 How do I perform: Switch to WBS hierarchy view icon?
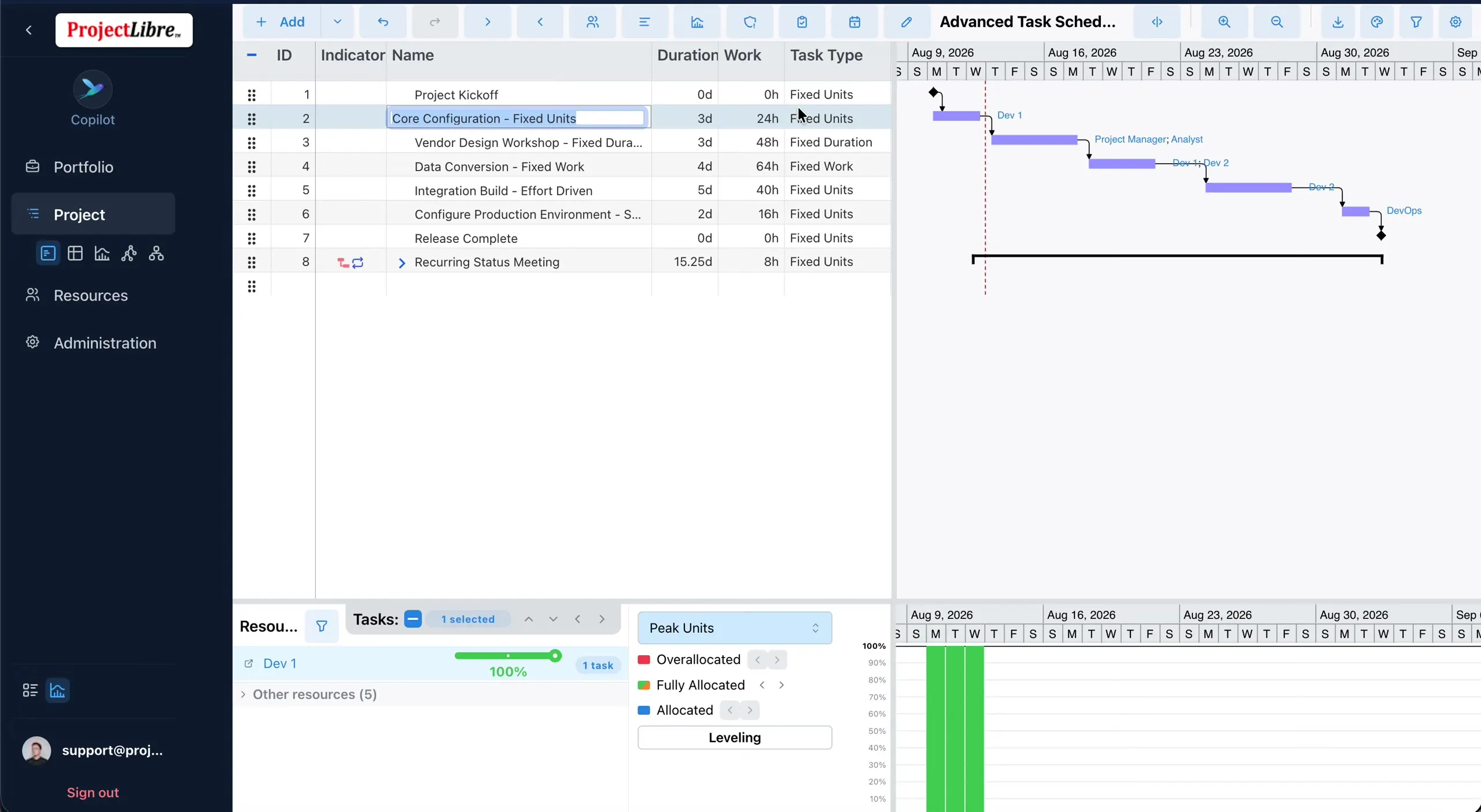(x=156, y=253)
